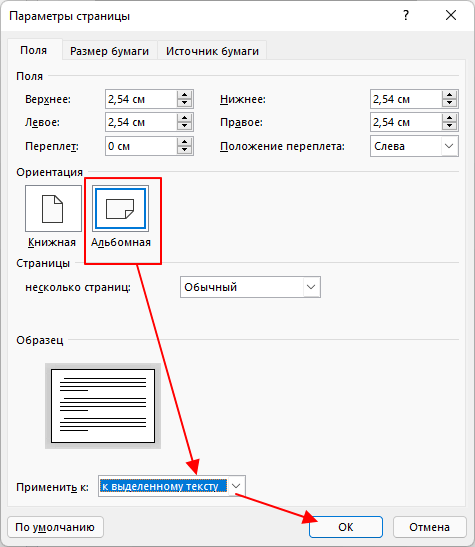The height and width of the screenshot is (547, 475).
Task: Increase the Переплет value with up arrow
Action: 184,142
